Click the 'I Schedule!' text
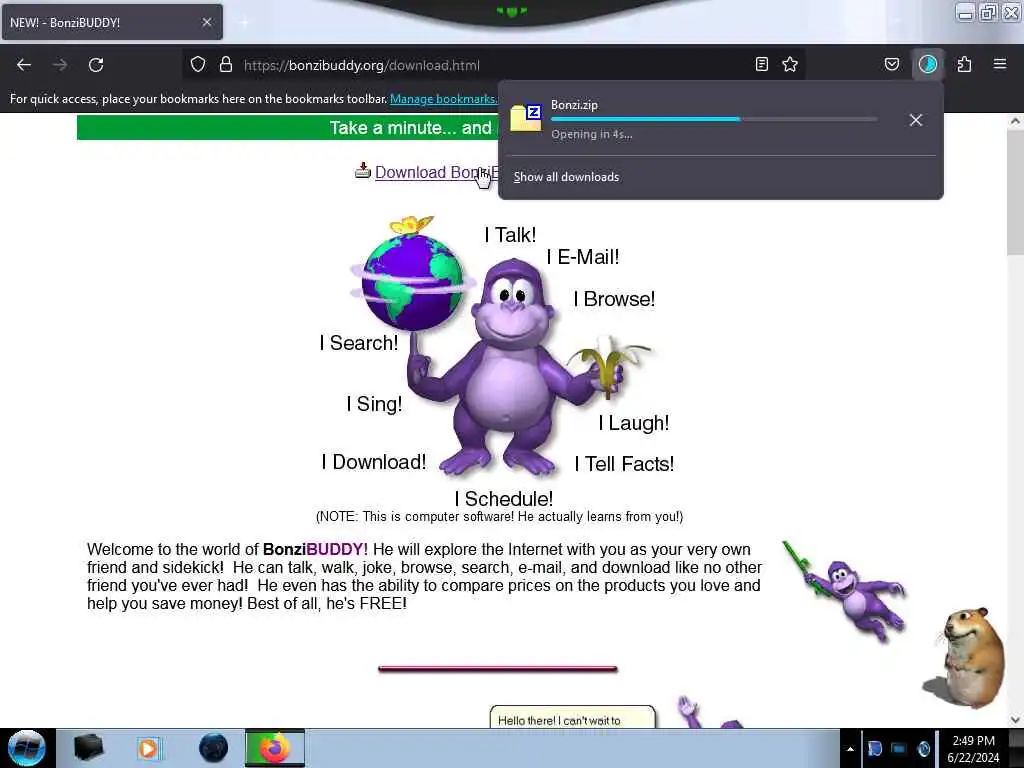Viewport: 1024px width, 768px height. coord(504,500)
